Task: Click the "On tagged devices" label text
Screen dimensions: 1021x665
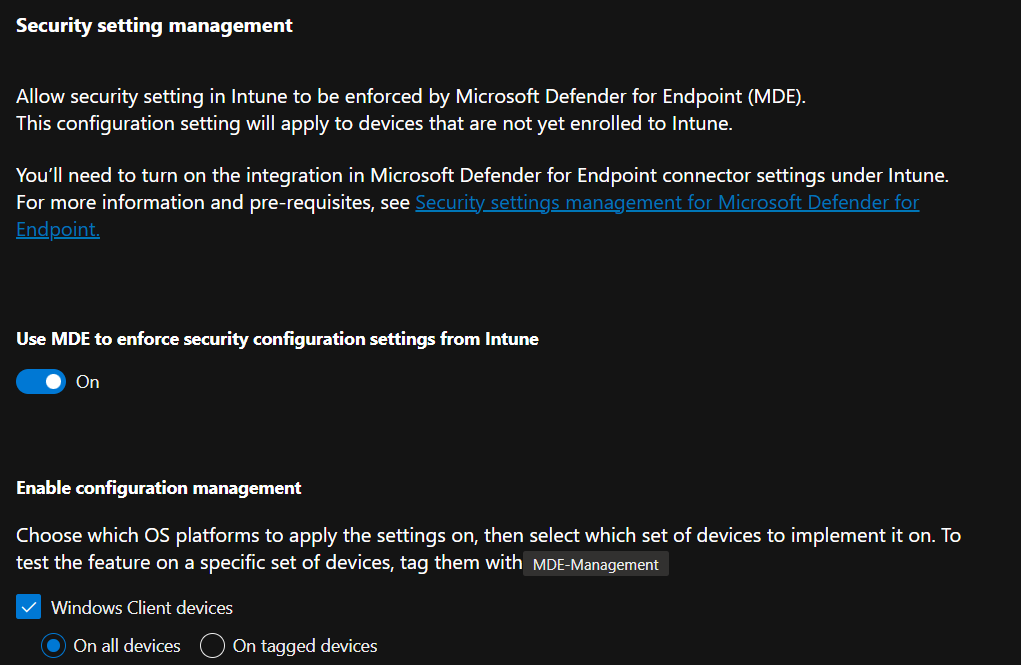Action: [x=305, y=645]
